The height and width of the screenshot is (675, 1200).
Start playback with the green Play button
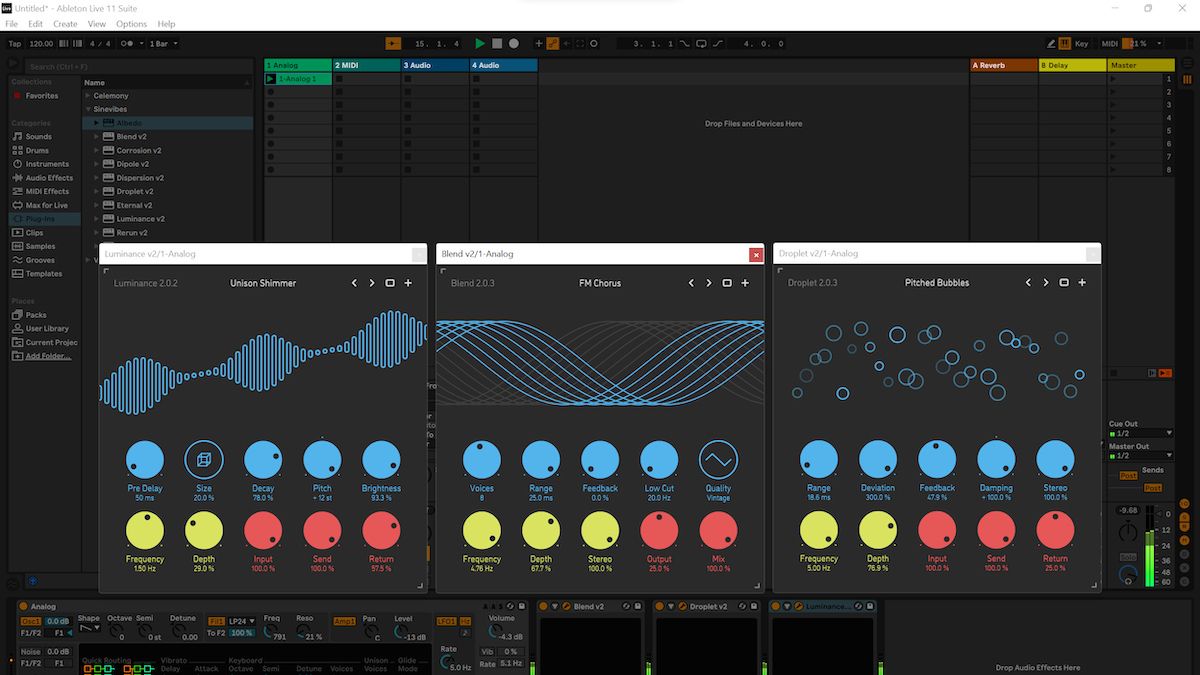(x=480, y=43)
